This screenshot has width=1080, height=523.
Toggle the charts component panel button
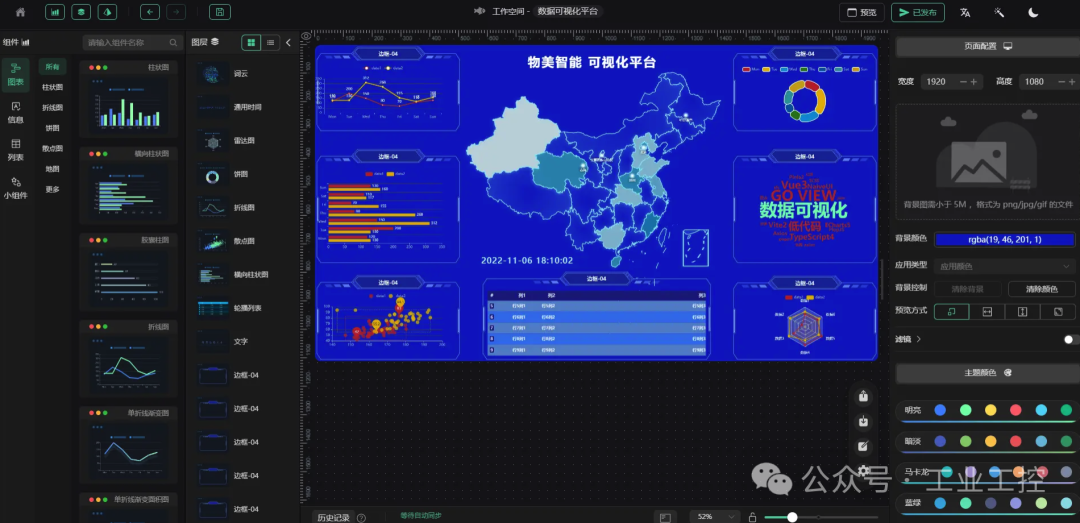[x=56, y=12]
